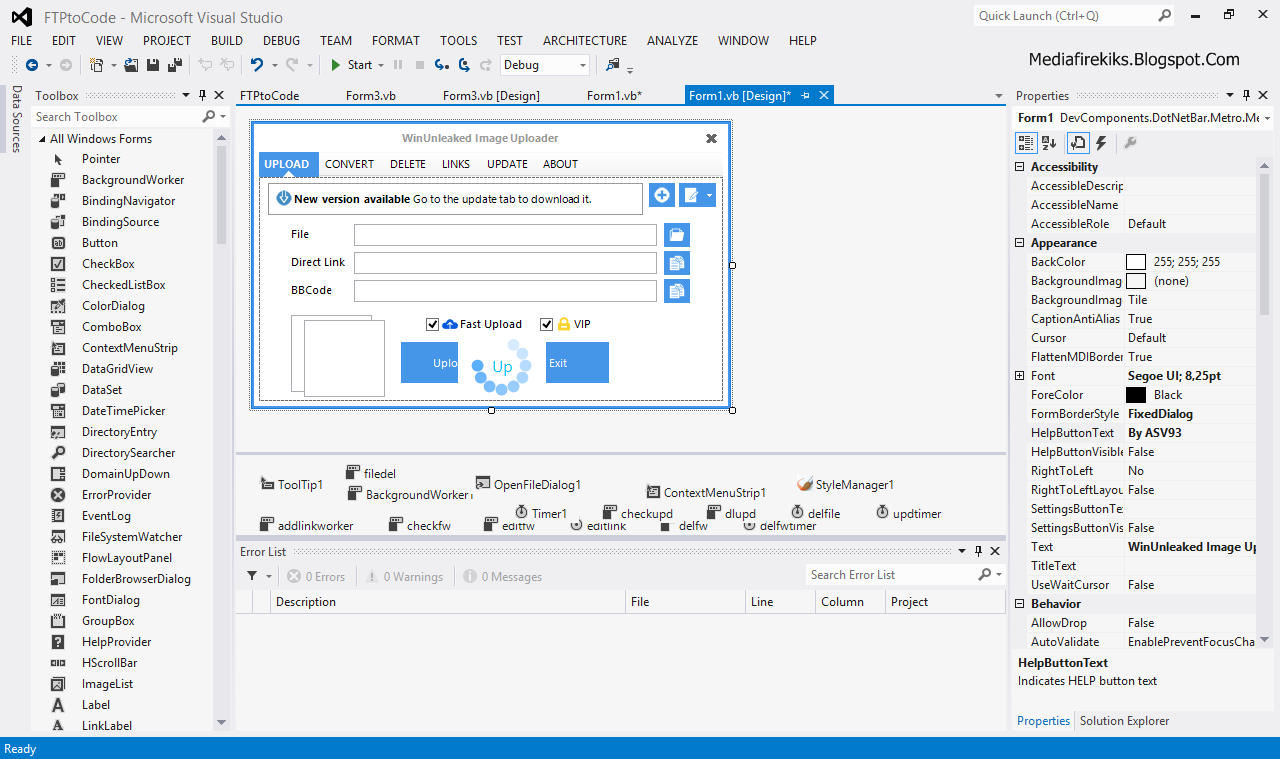Viewport: 1280px width, 759px height.
Task: Toggle the Warnings filter in the Error List
Action: pos(405,576)
